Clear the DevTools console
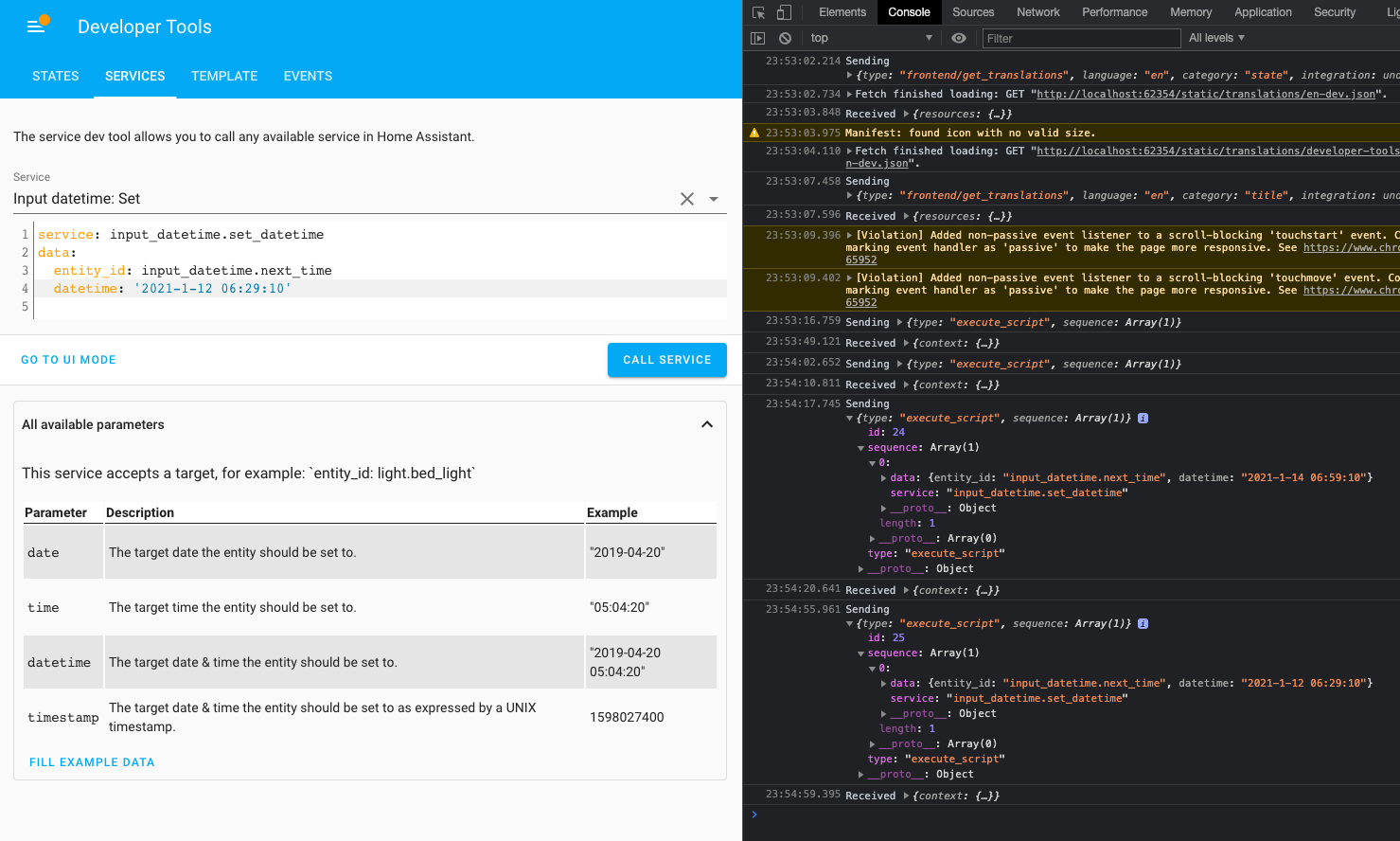 pos(786,37)
